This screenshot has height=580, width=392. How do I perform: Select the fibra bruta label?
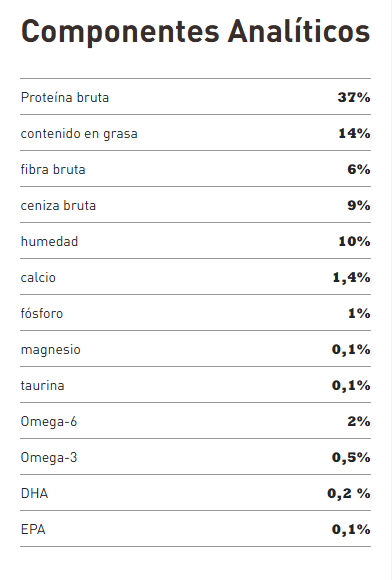53,169
